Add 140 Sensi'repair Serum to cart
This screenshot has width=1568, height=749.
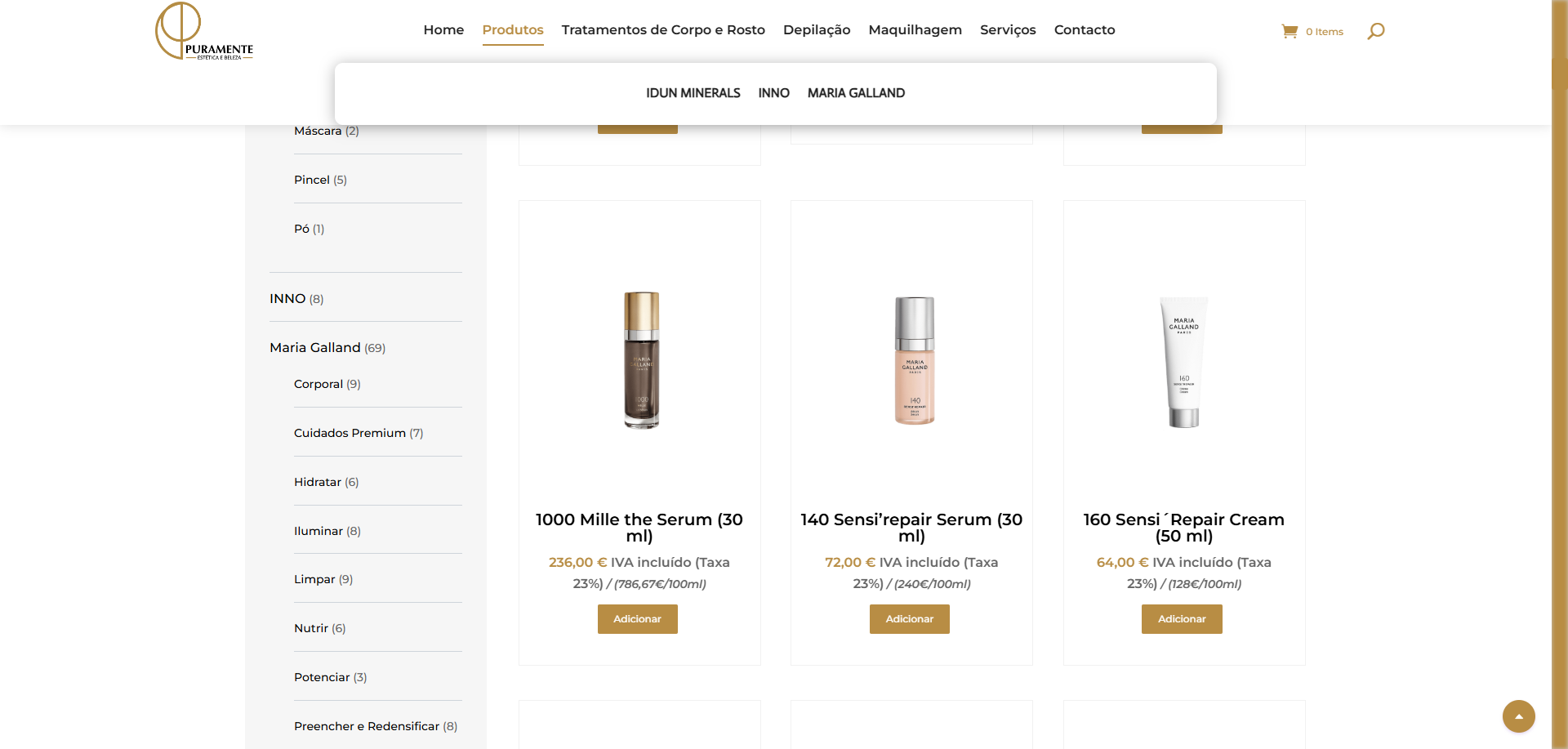click(x=910, y=619)
